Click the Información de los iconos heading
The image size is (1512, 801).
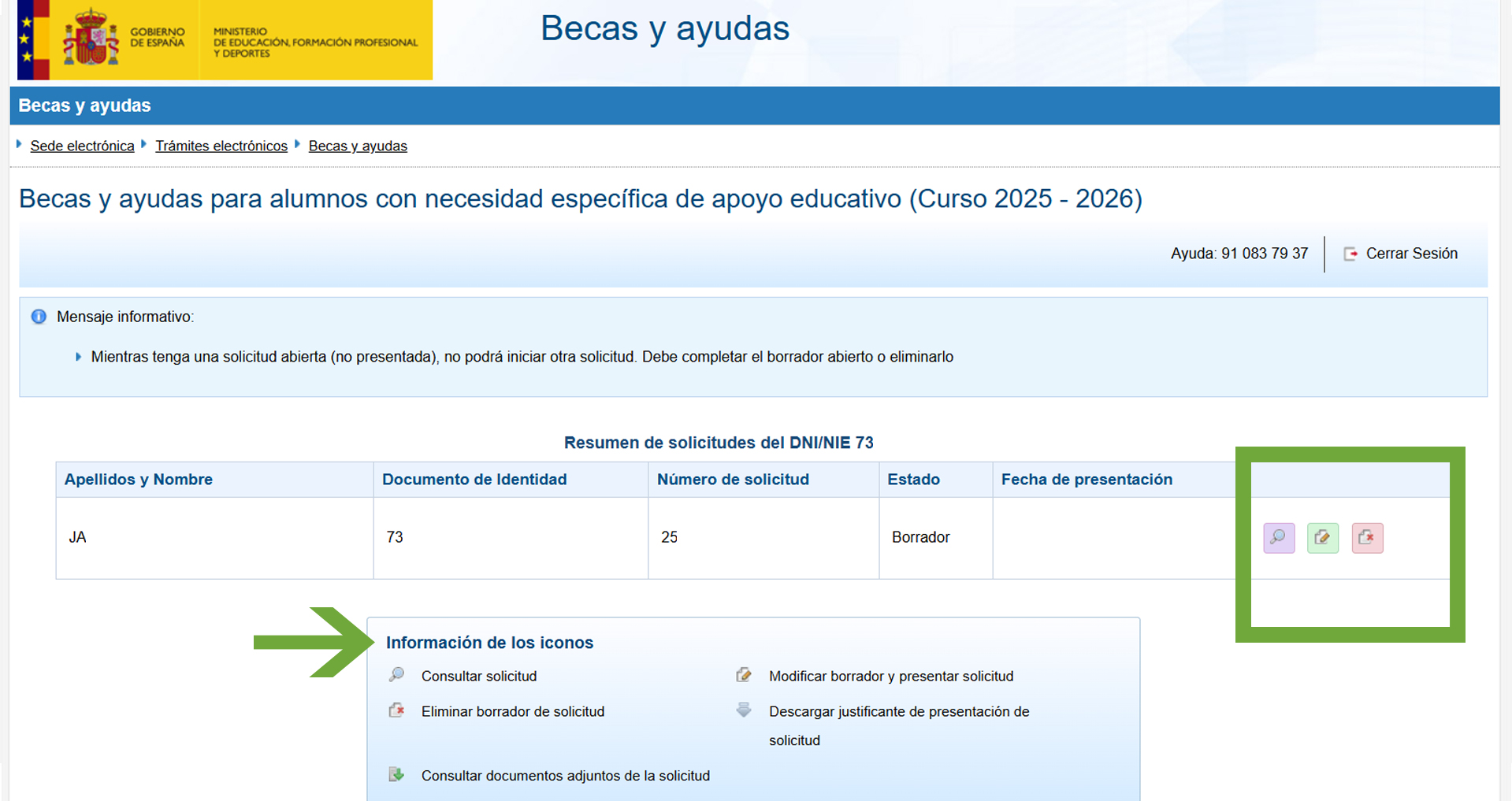click(489, 643)
